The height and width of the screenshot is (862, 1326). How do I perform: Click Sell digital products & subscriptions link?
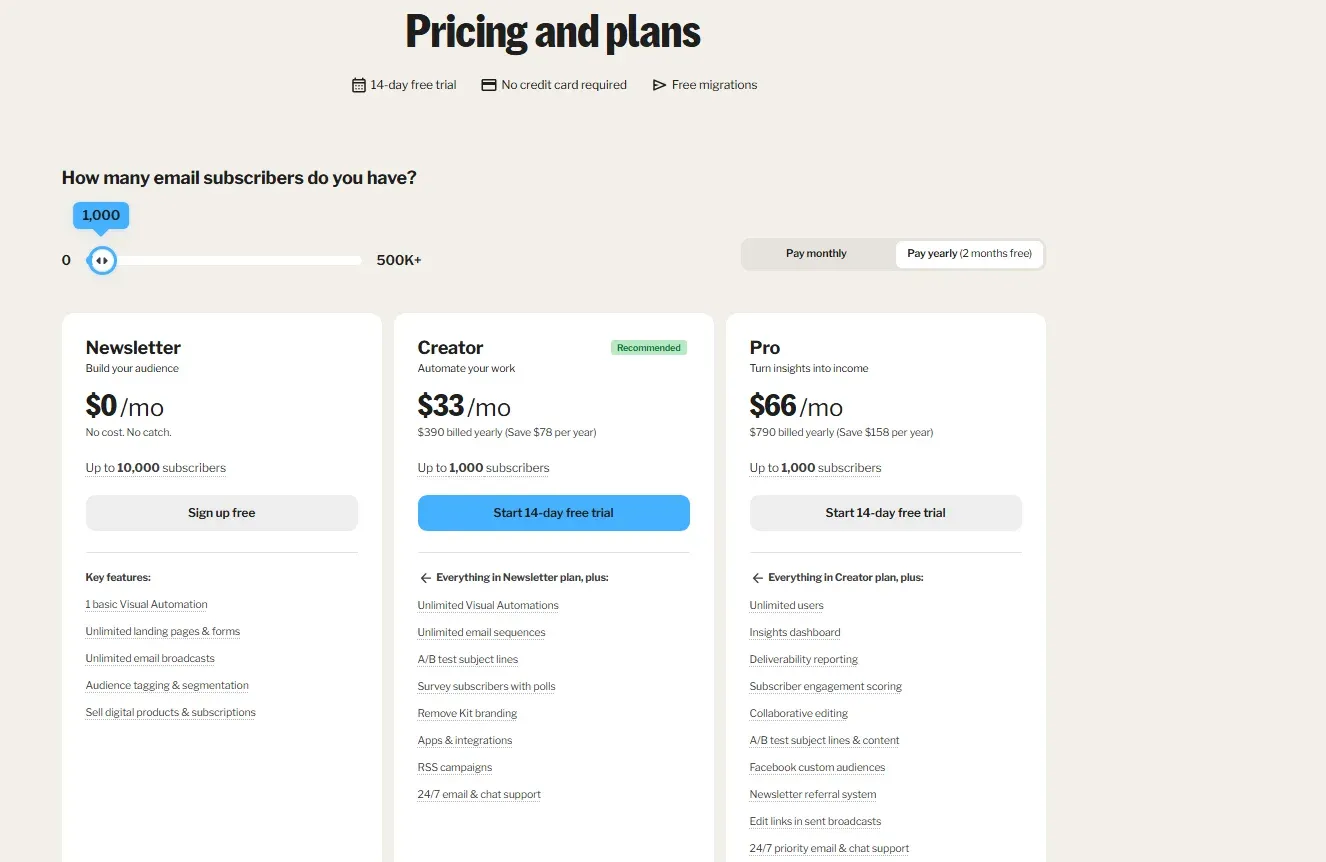pos(170,712)
